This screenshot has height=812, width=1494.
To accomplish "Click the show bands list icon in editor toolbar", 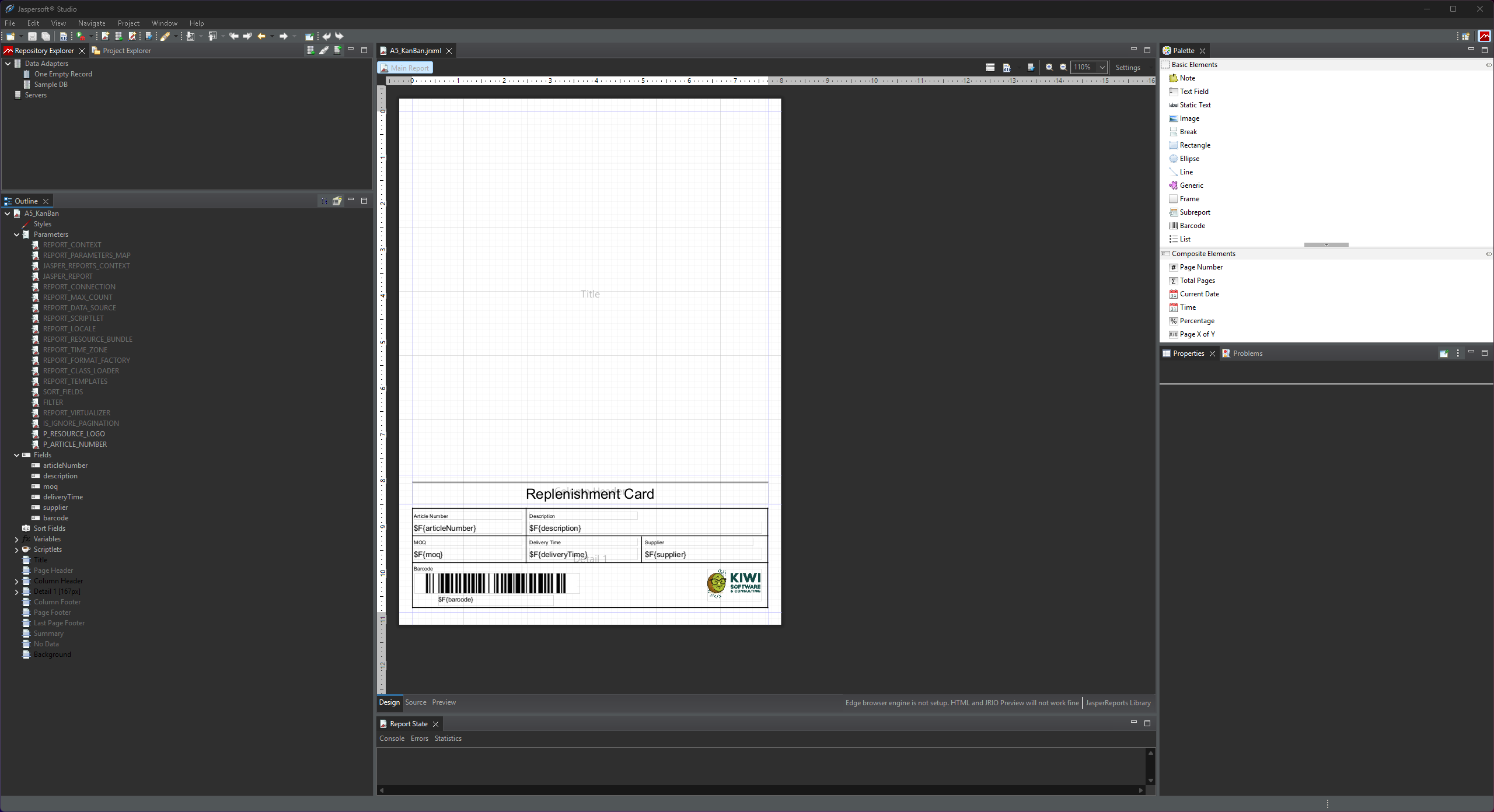I will 990,68.
